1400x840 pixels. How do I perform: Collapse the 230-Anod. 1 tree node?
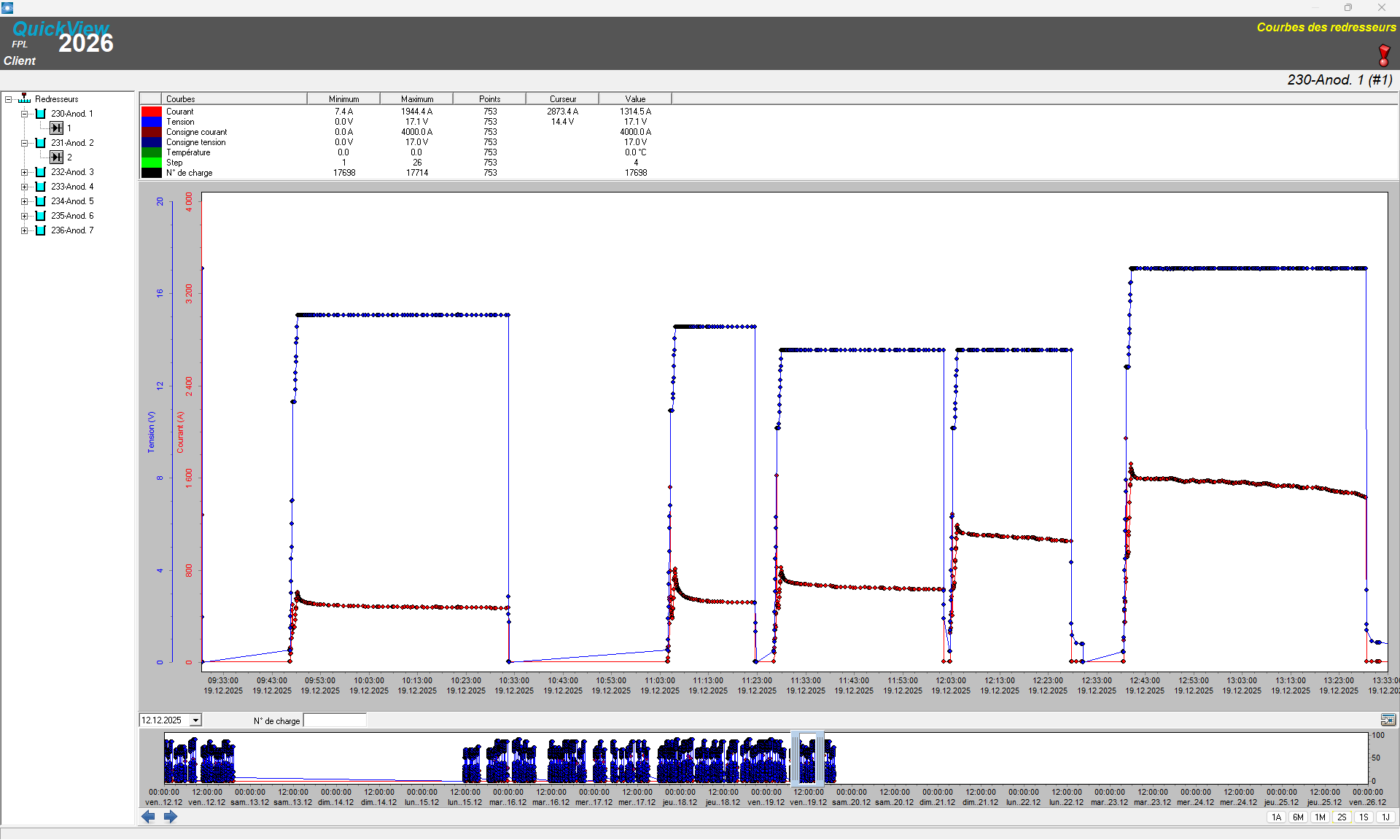(24, 114)
